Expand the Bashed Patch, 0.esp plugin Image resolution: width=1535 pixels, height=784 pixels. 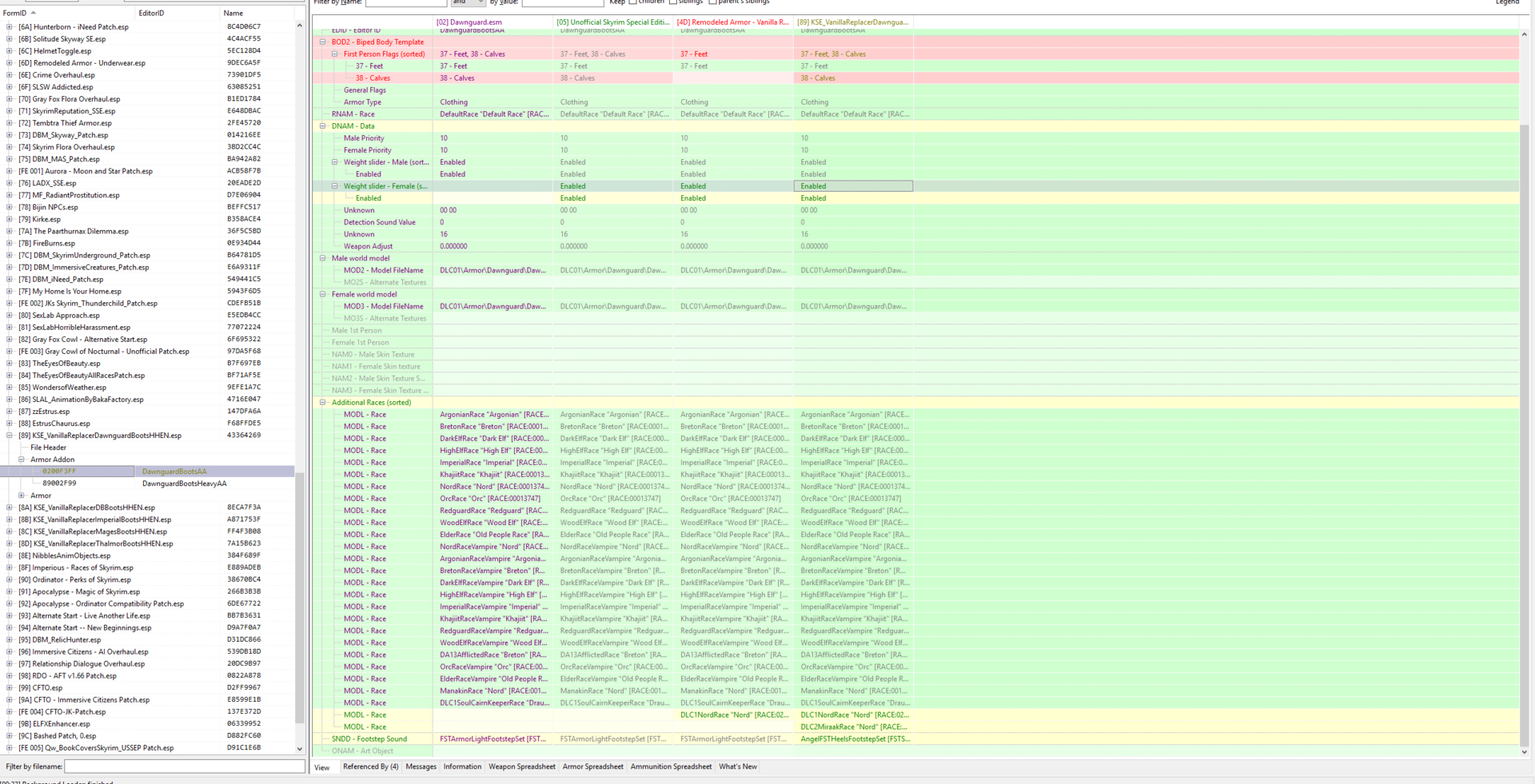click(x=10, y=736)
